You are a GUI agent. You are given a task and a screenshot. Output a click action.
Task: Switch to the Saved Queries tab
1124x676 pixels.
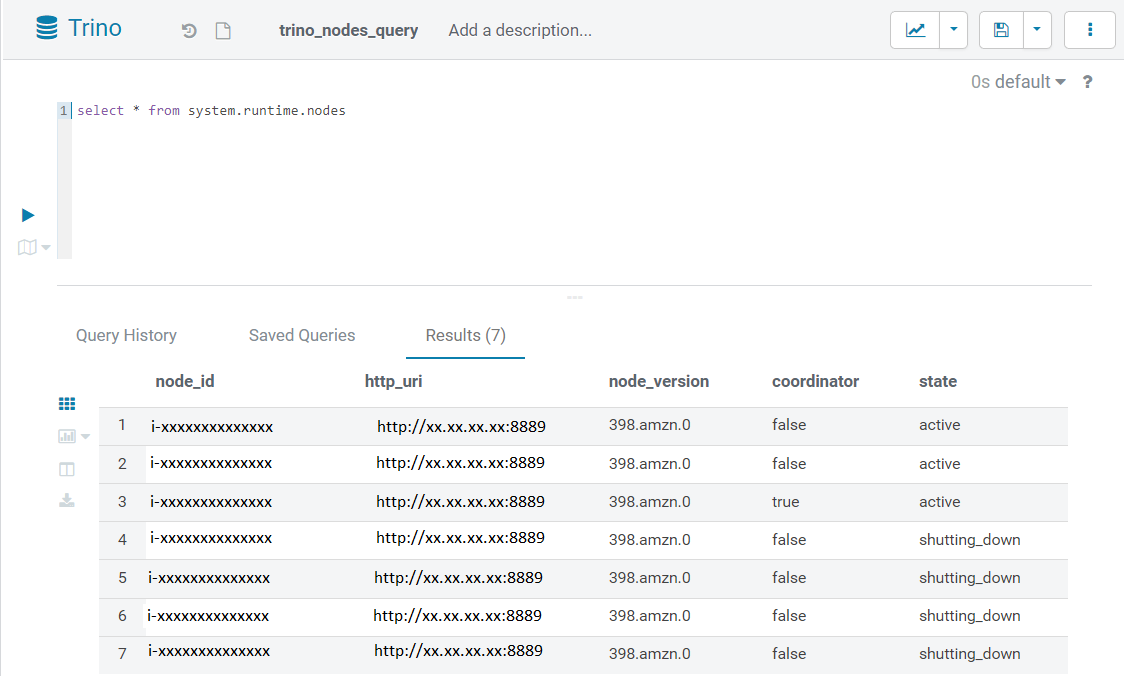pyautogui.click(x=302, y=335)
